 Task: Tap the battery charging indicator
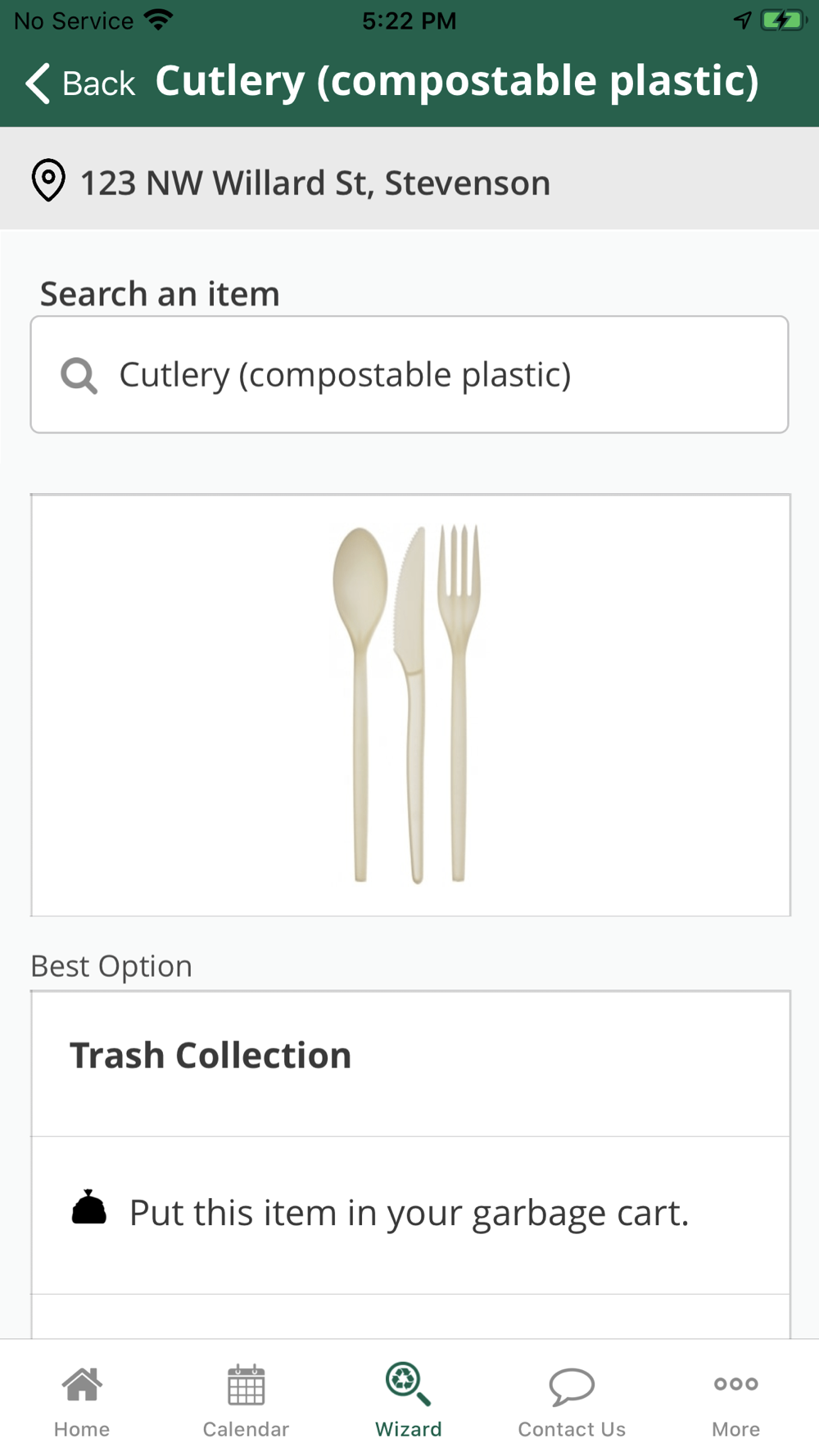(x=783, y=20)
